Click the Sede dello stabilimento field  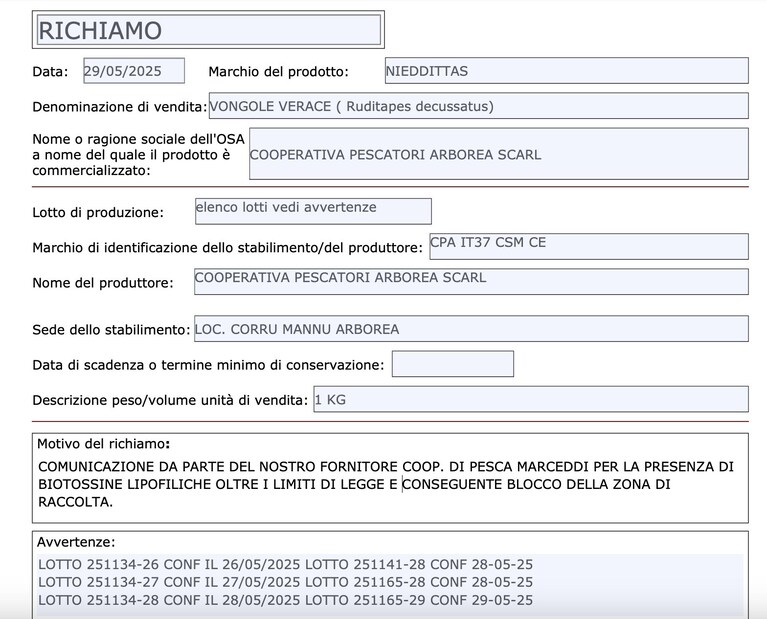click(x=471, y=328)
